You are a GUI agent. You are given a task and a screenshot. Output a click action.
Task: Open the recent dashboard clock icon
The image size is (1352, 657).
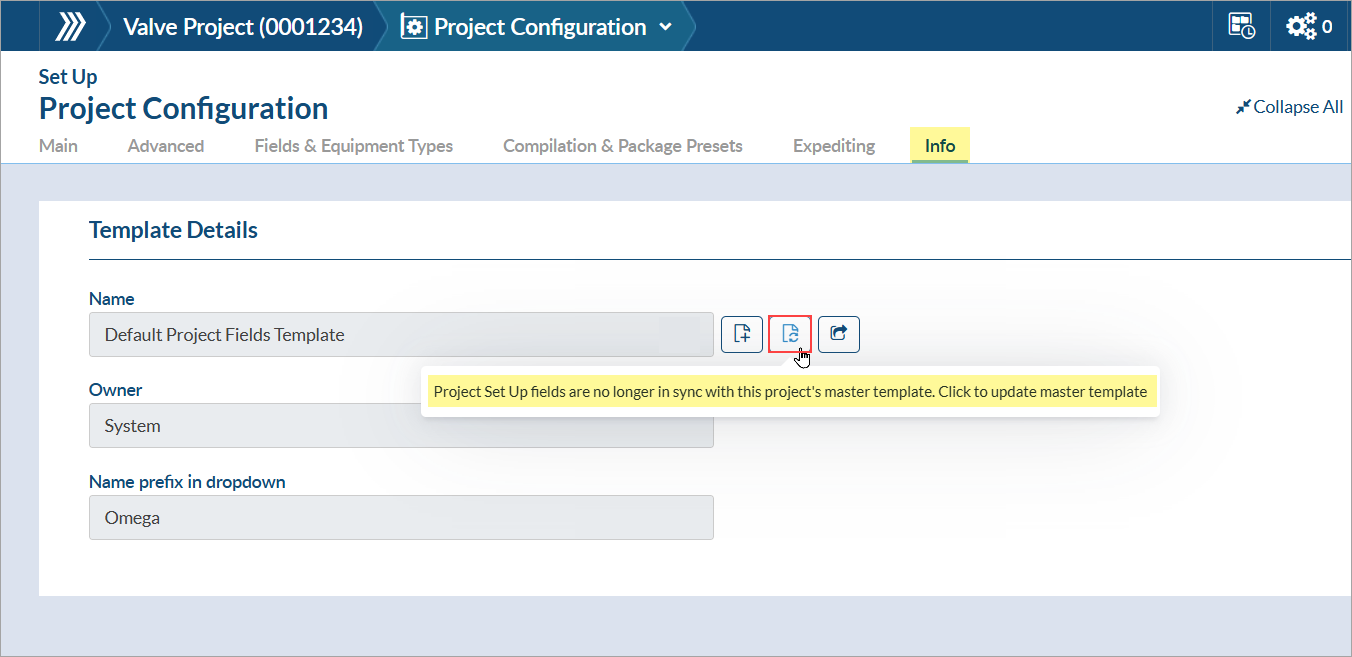click(1241, 27)
